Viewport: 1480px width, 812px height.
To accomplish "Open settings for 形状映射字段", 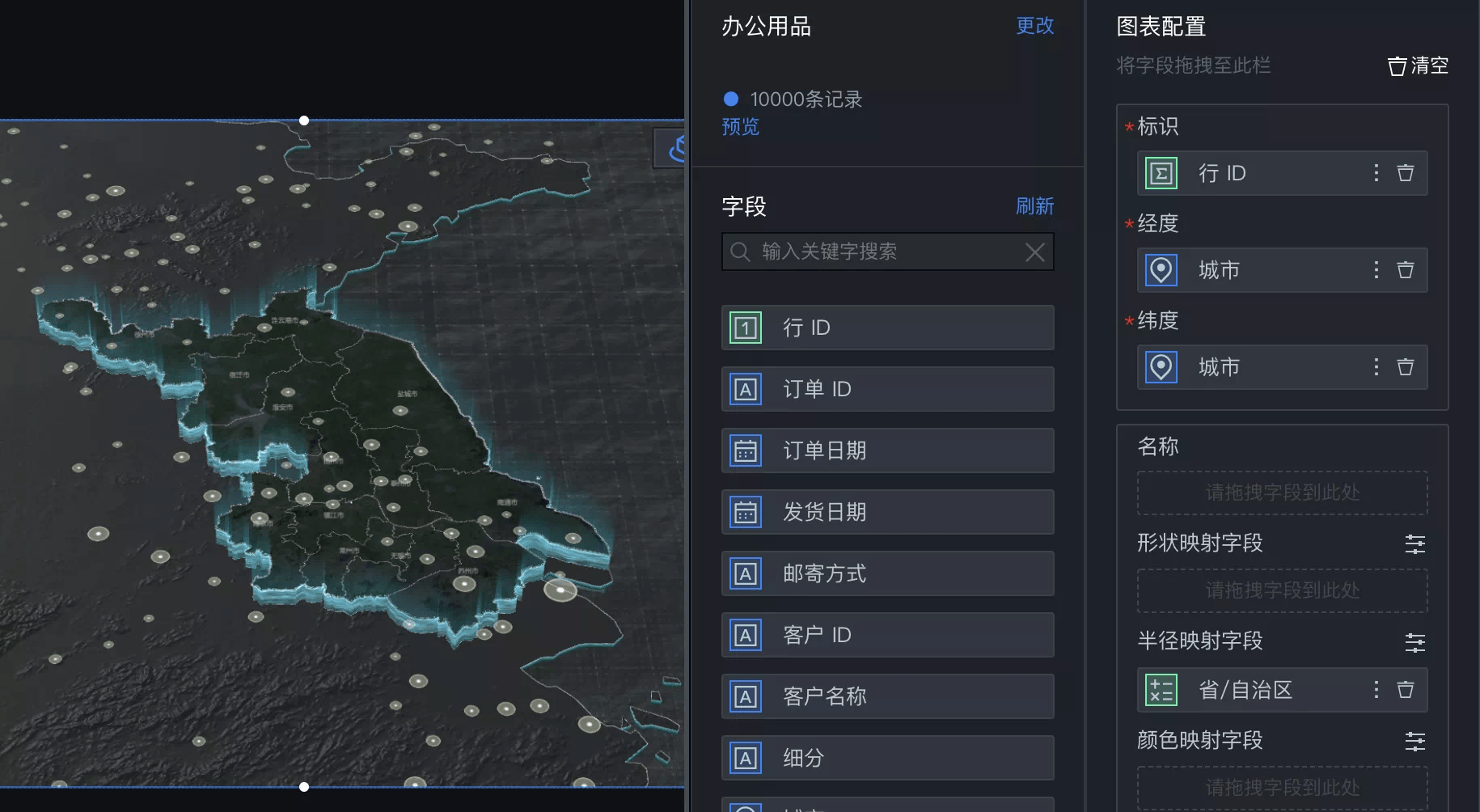I will point(1414,544).
